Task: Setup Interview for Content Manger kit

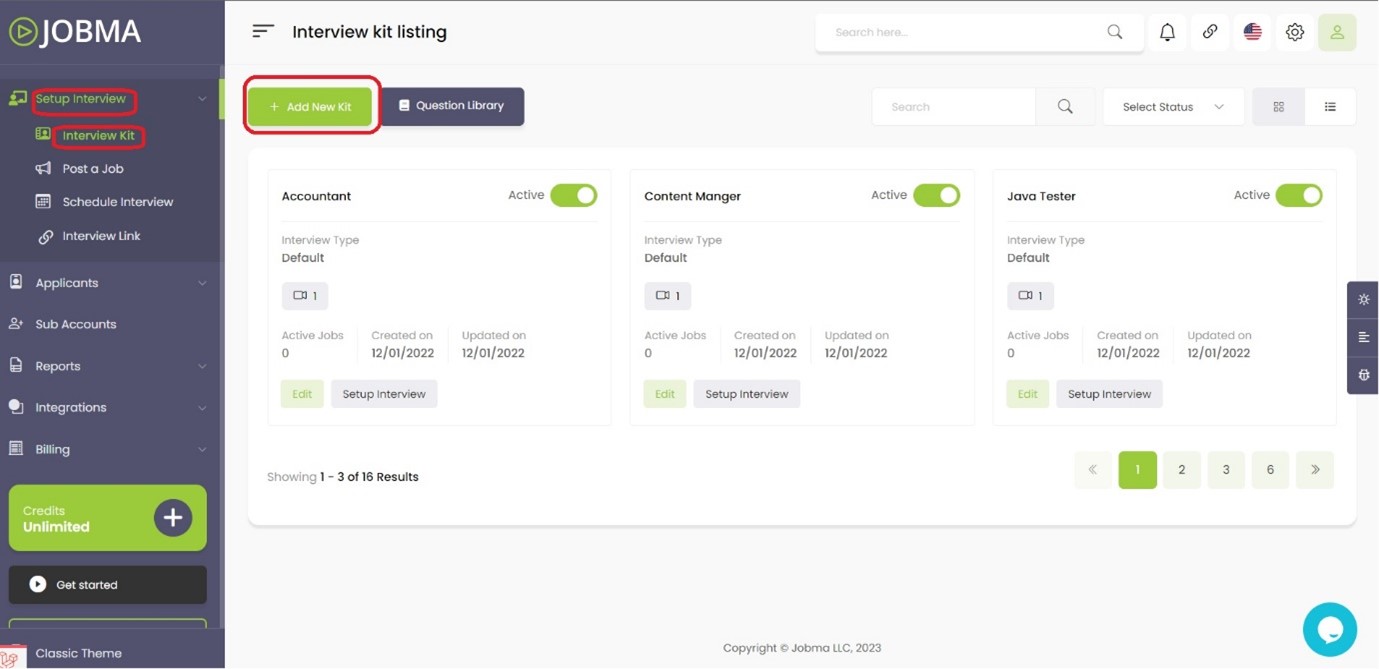Action: (747, 394)
